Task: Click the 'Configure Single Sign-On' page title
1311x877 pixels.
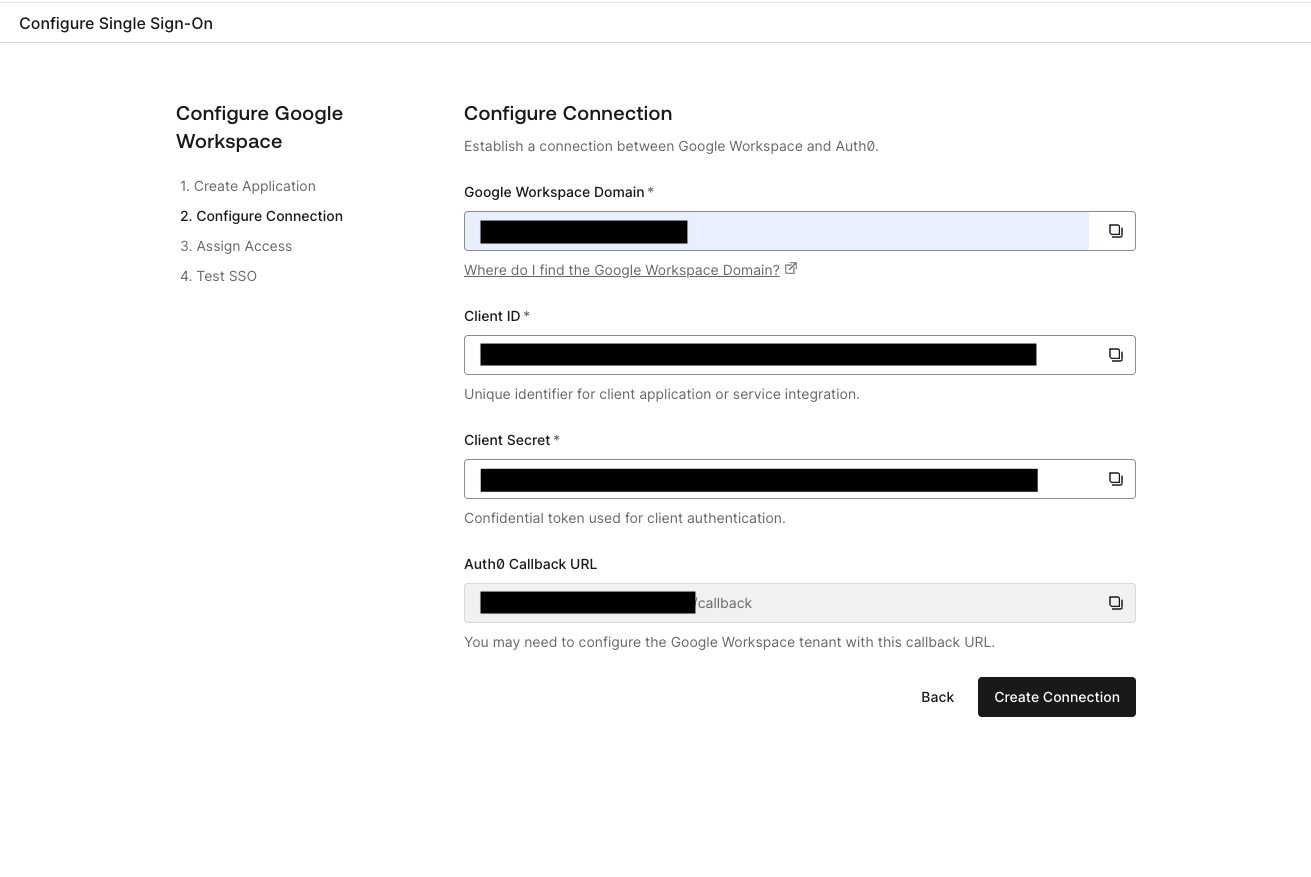Action: point(116,23)
